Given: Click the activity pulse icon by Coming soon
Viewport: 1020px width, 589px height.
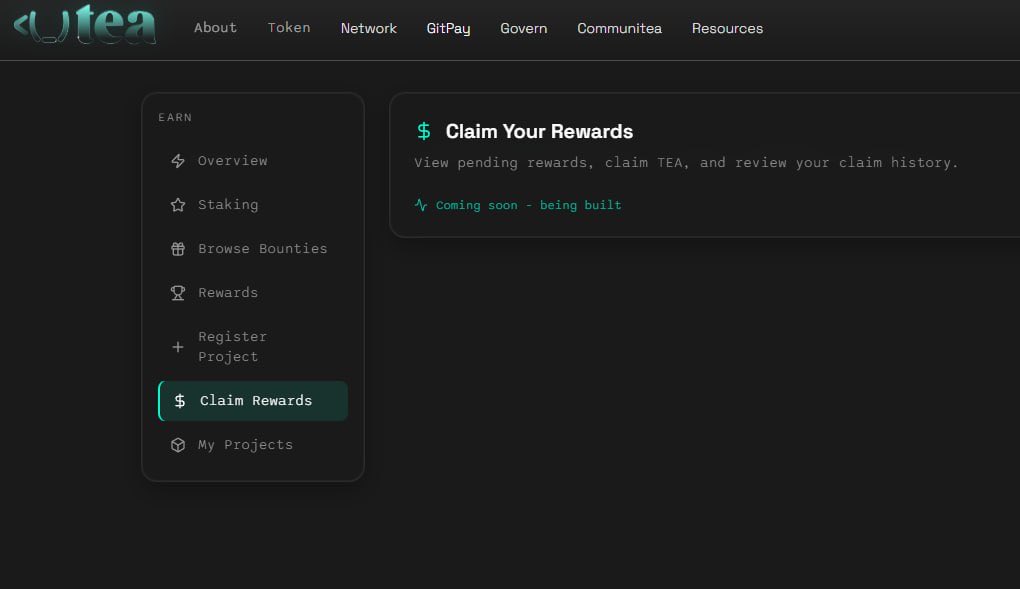Looking at the screenshot, I should 421,205.
